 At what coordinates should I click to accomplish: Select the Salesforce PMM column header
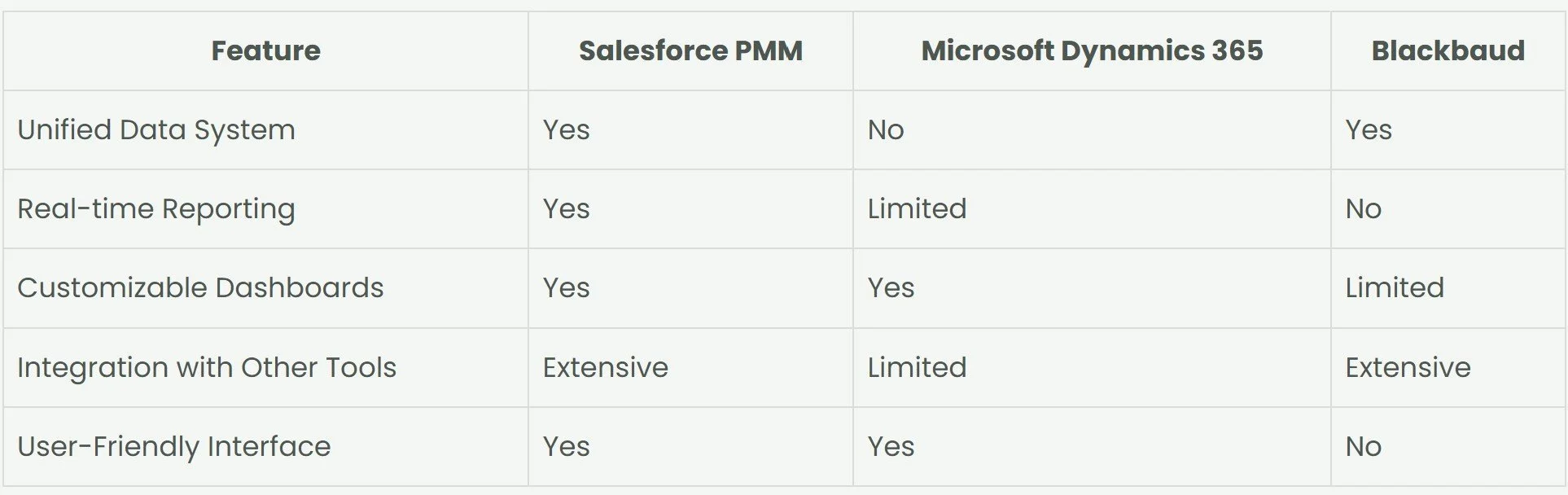690,50
